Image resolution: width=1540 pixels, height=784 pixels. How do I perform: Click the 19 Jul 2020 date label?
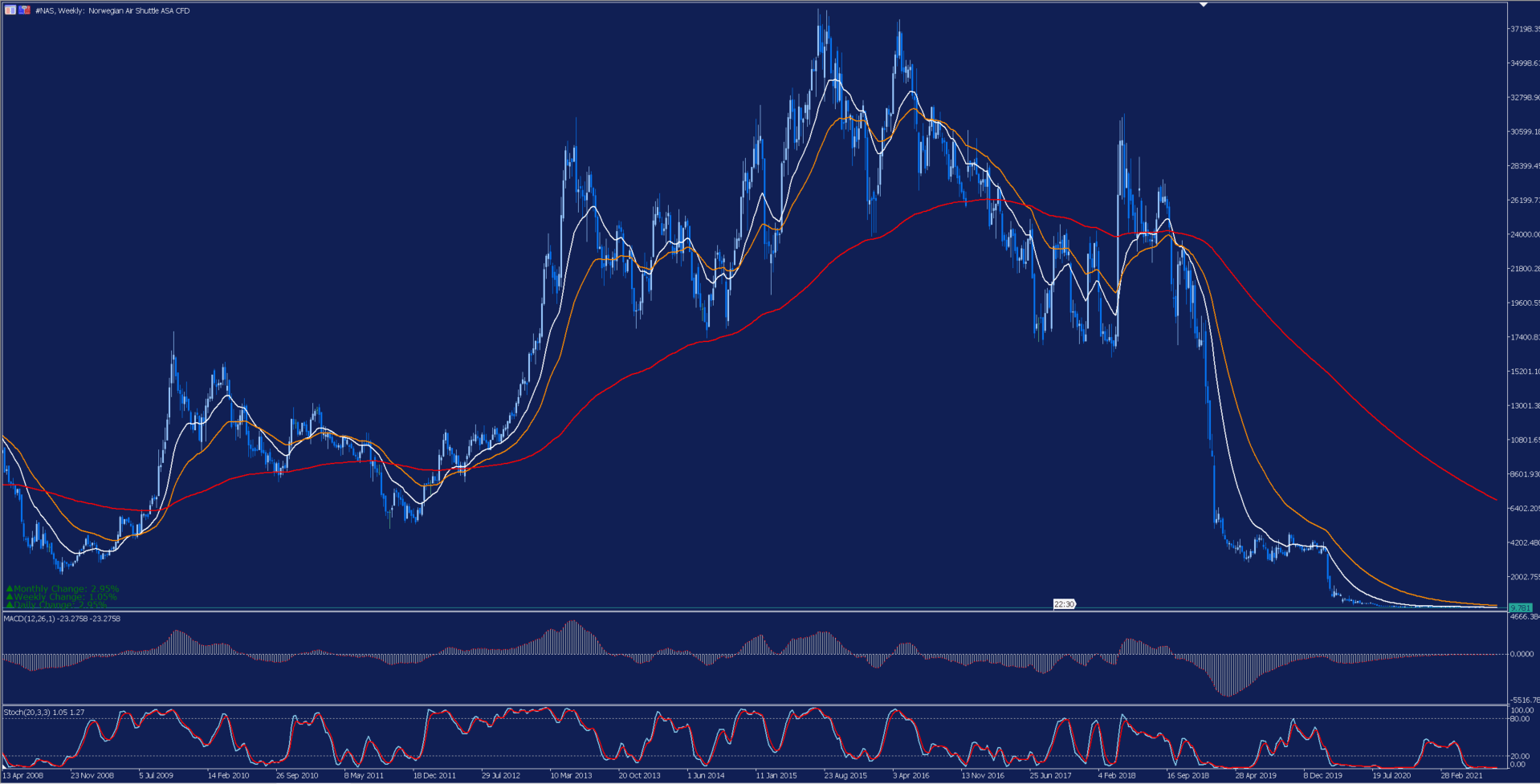(1391, 776)
